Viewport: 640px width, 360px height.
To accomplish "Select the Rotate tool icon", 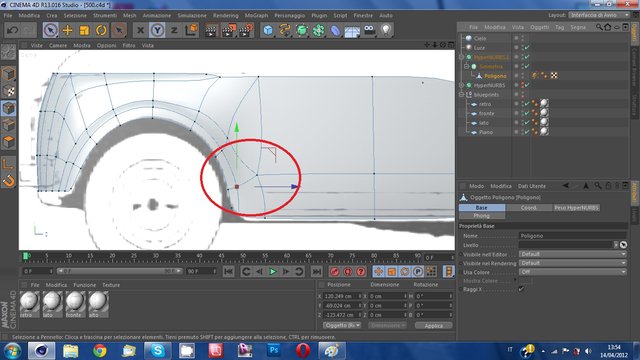I will 101,30.
